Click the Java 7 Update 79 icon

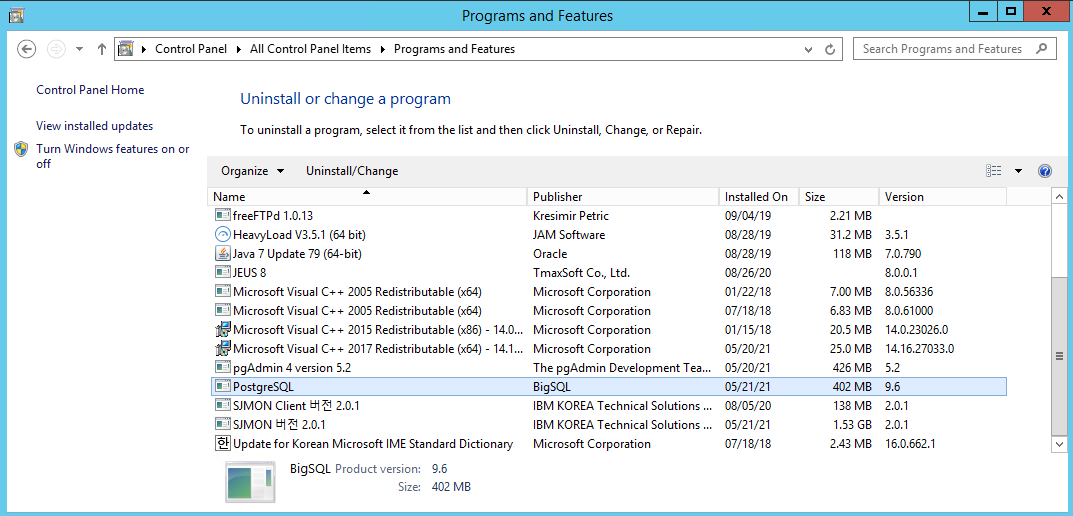click(x=223, y=254)
